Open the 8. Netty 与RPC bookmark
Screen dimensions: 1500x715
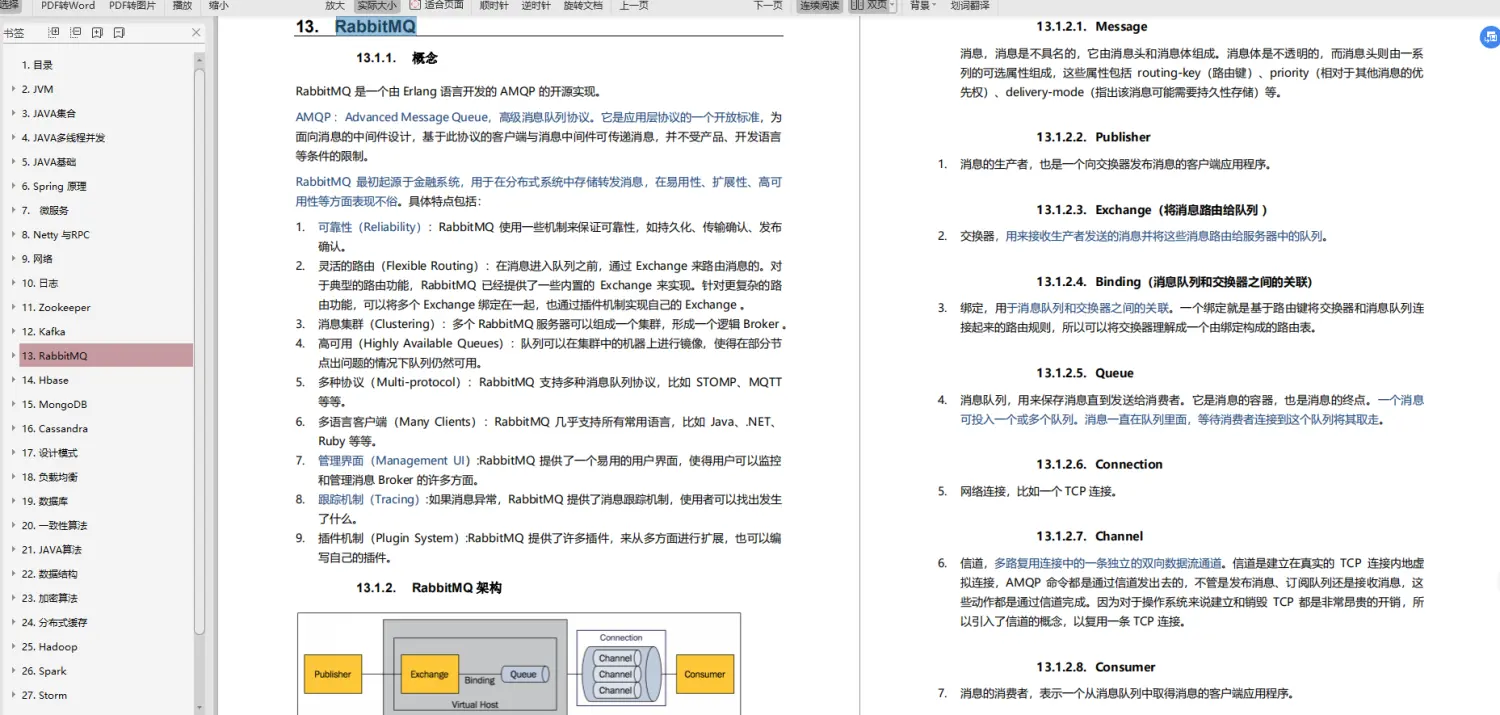pyautogui.click(x=55, y=235)
